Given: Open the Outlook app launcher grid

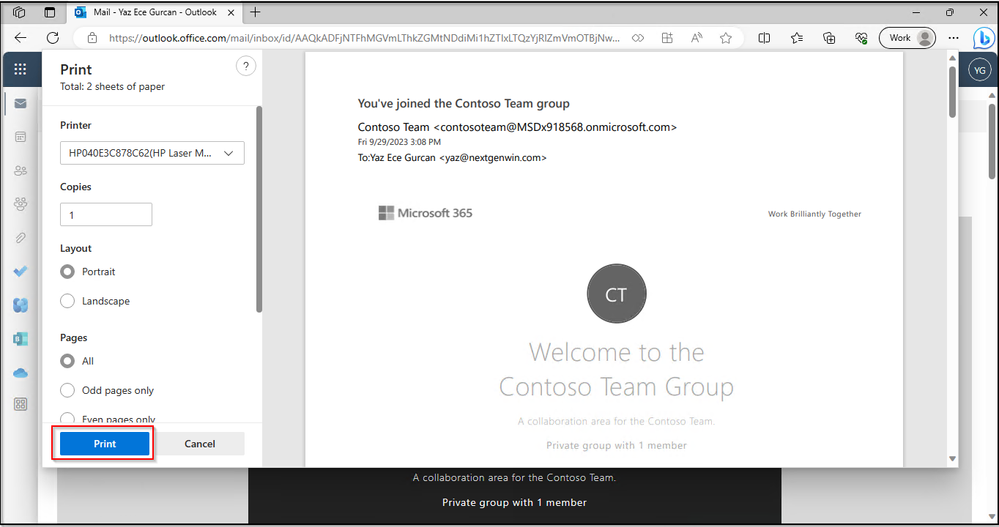Looking at the screenshot, I should coord(20,69).
